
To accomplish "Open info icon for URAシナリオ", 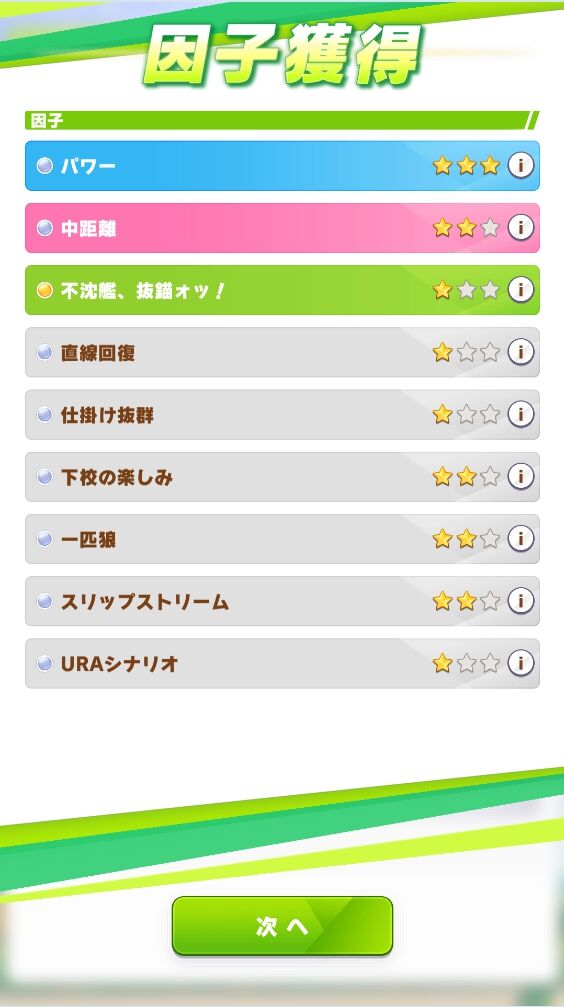I will (x=520, y=663).
